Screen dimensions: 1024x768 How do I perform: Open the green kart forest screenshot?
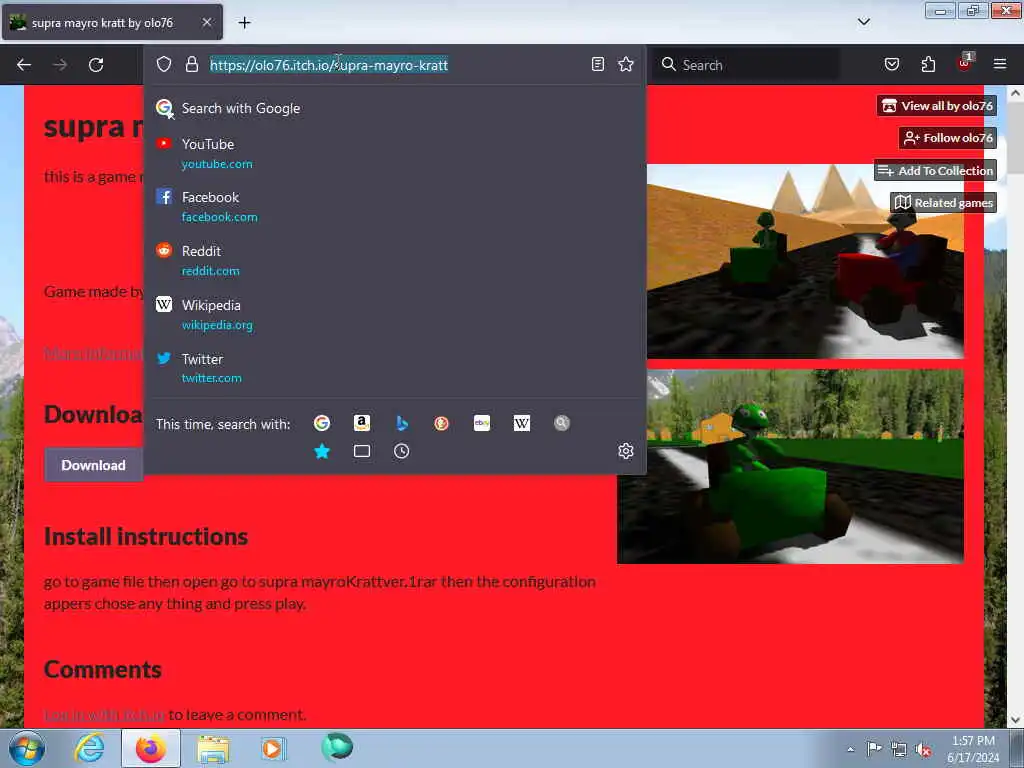click(790, 466)
